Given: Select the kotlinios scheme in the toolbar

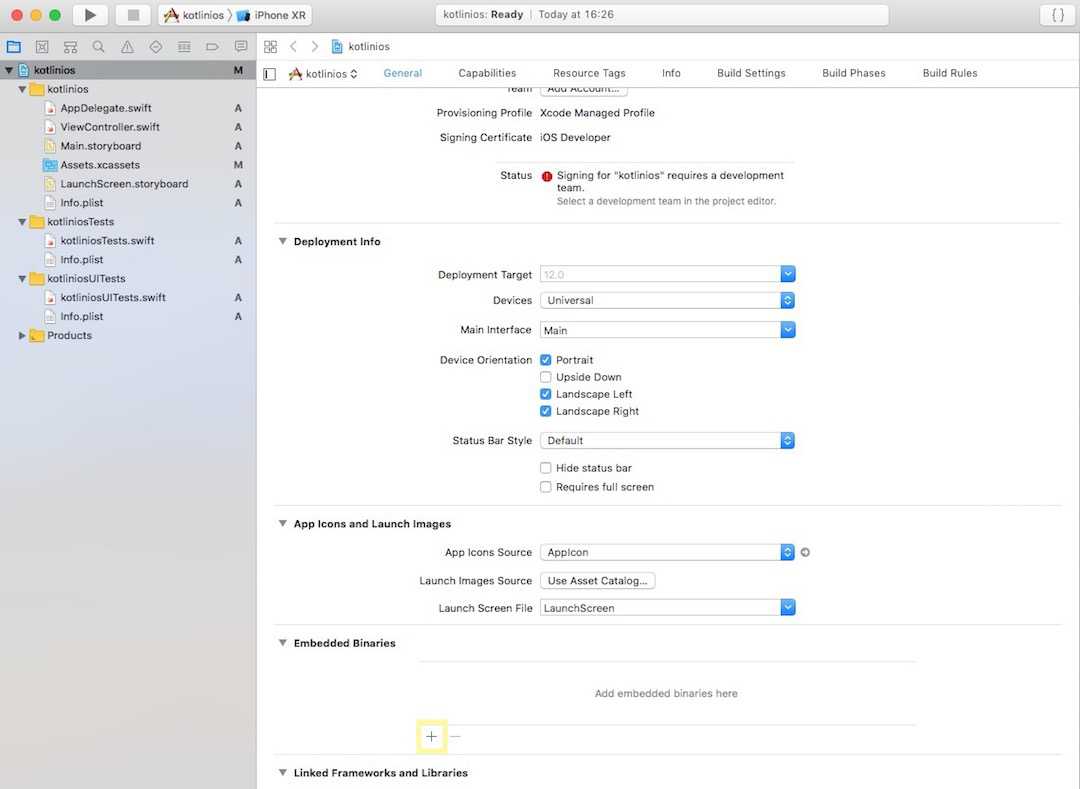Looking at the screenshot, I should [195, 15].
